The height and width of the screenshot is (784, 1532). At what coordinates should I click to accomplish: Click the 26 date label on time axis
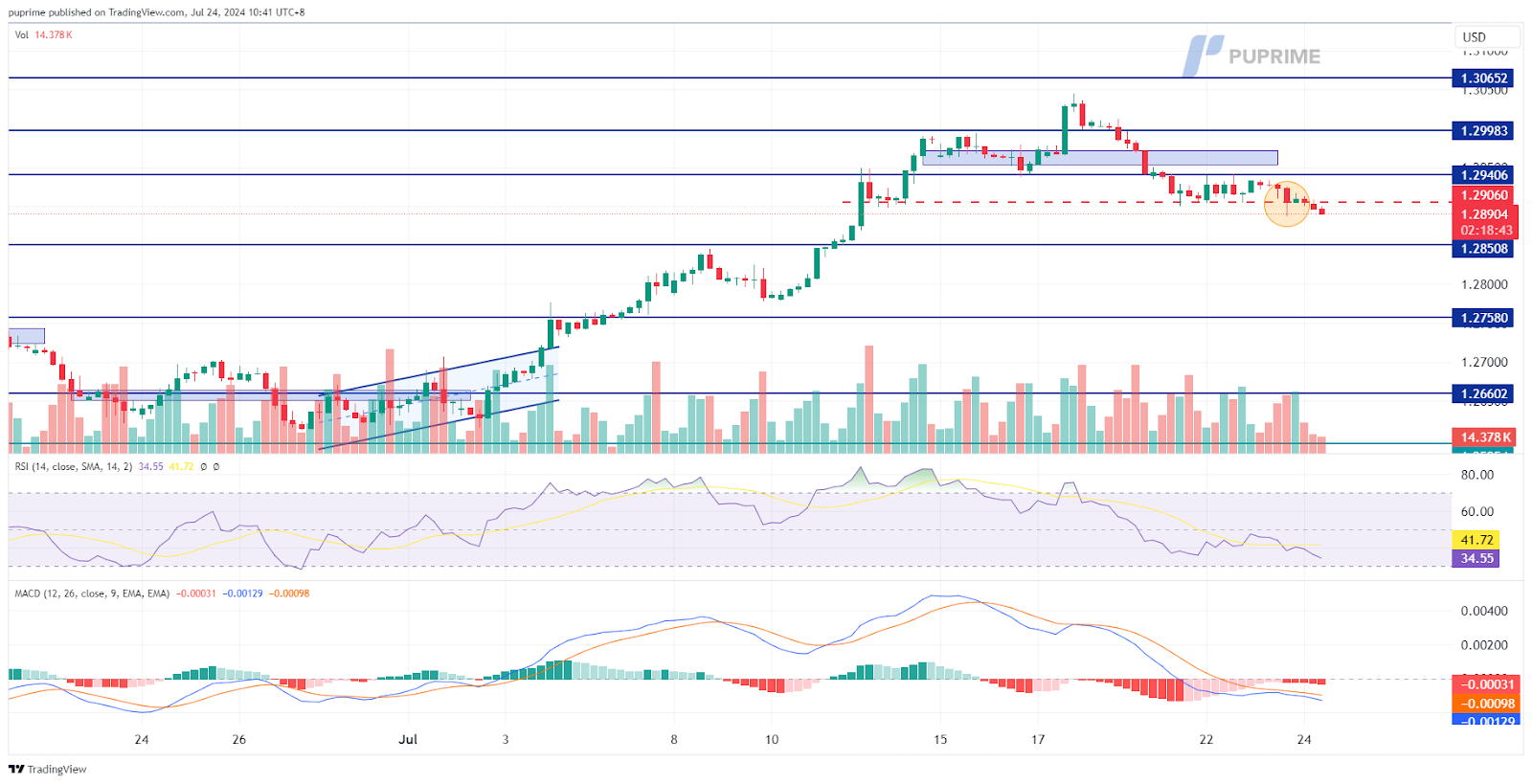point(239,739)
